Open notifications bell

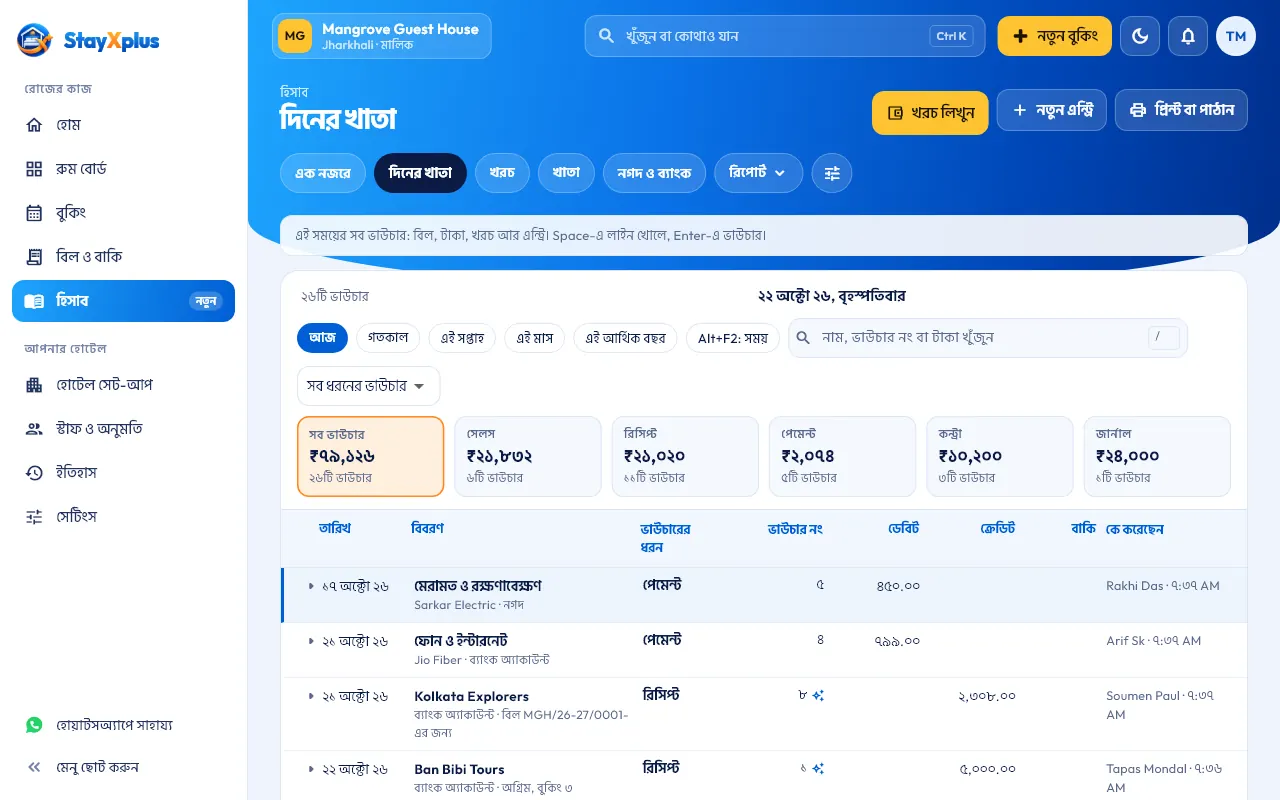pyautogui.click(x=1188, y=36)
